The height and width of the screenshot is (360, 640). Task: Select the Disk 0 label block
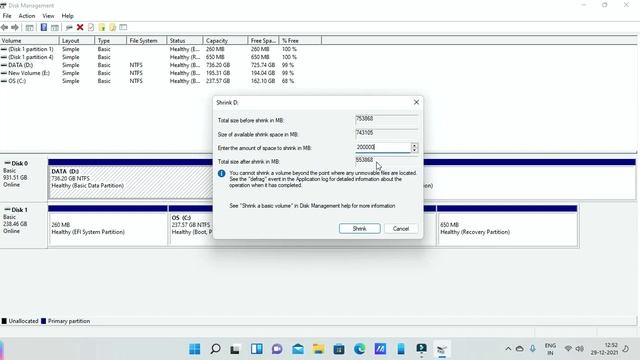23,178
